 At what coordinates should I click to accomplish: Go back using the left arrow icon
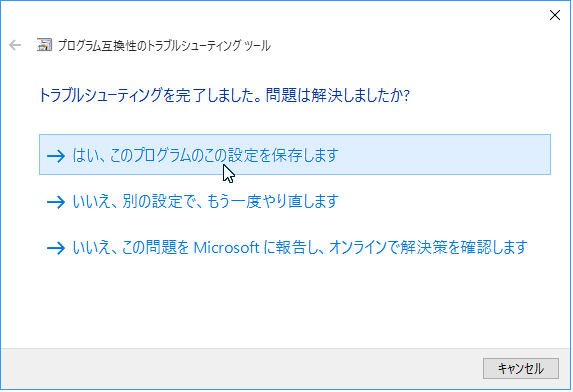click(x=15, y=45)
